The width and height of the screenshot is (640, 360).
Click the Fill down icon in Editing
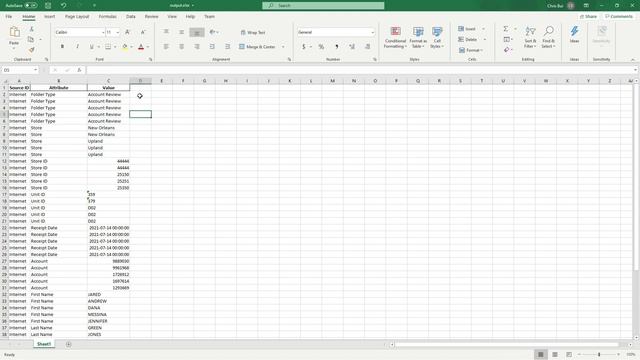507,39
